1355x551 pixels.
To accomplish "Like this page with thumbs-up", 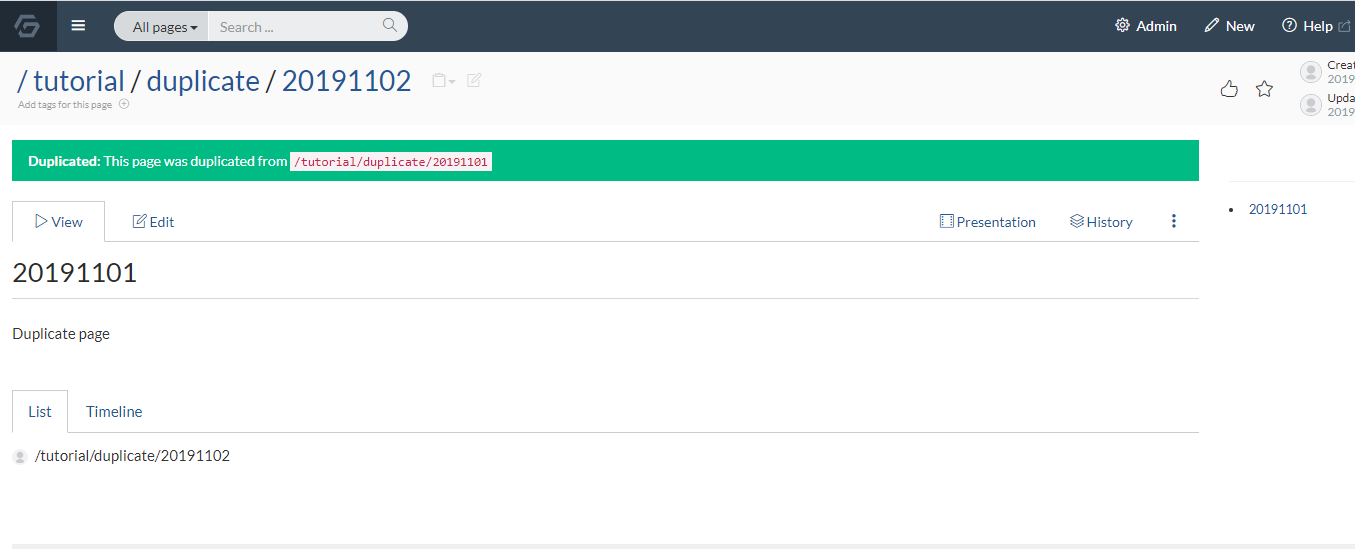I will coord(1229,89).
